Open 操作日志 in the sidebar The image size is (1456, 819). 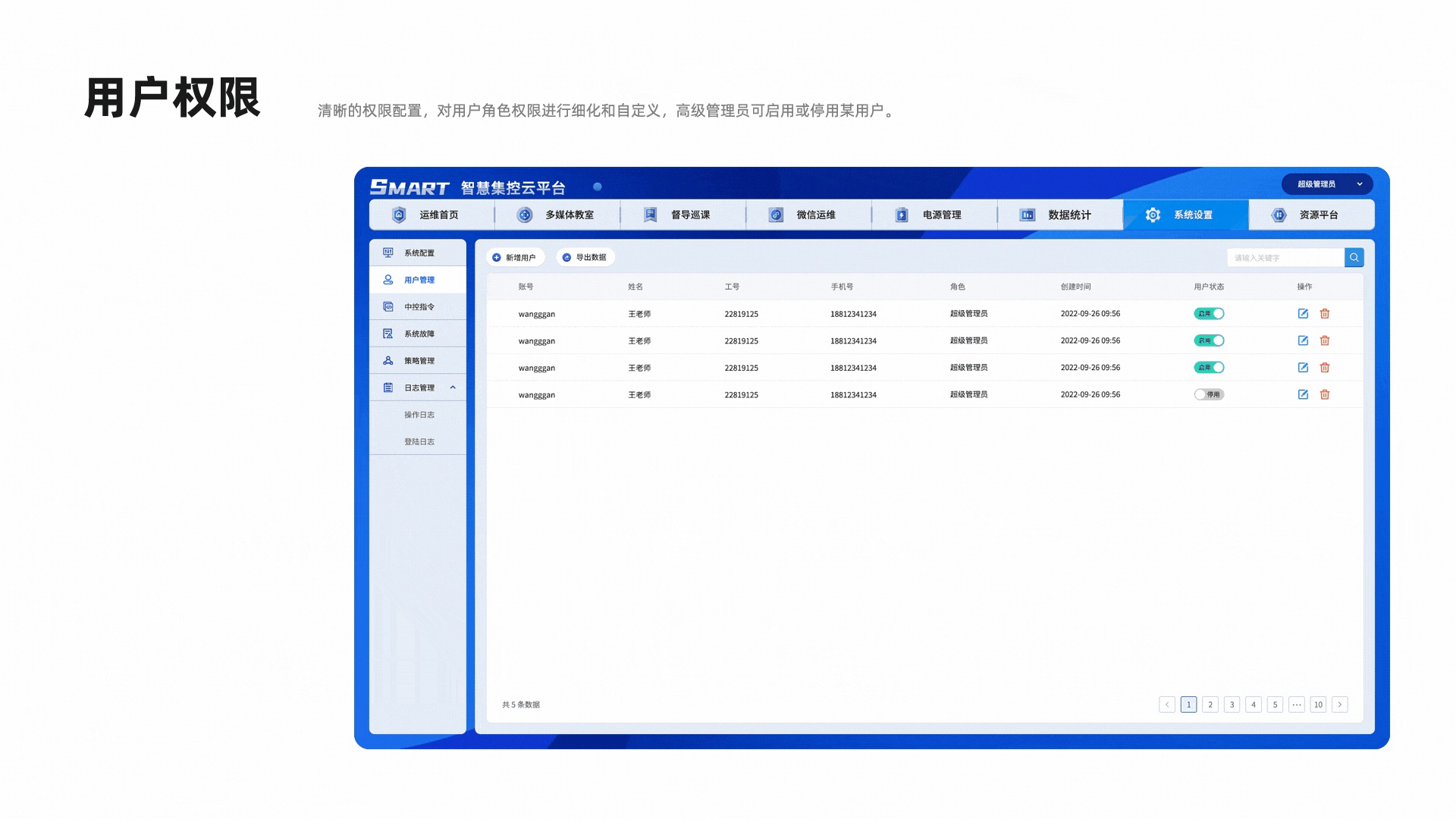tap(419, 415)
